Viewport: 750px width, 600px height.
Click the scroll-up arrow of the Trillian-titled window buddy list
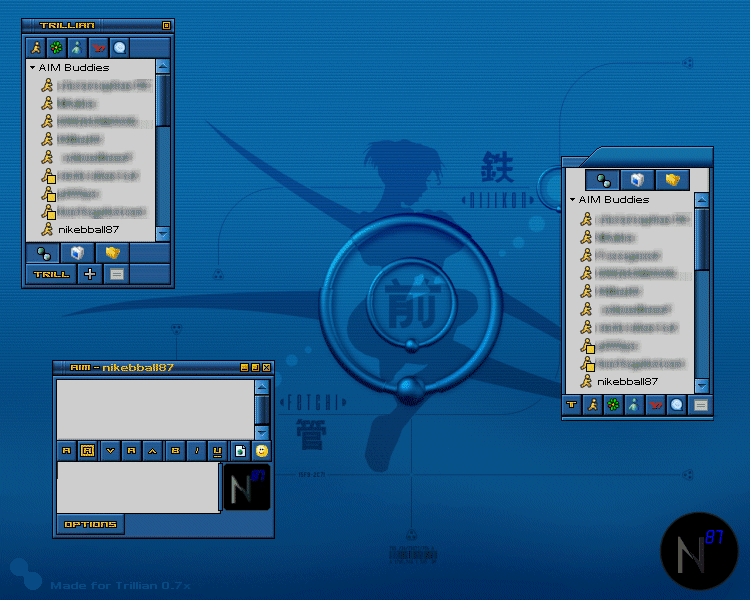pyautogui.click(x=163, y=66)
